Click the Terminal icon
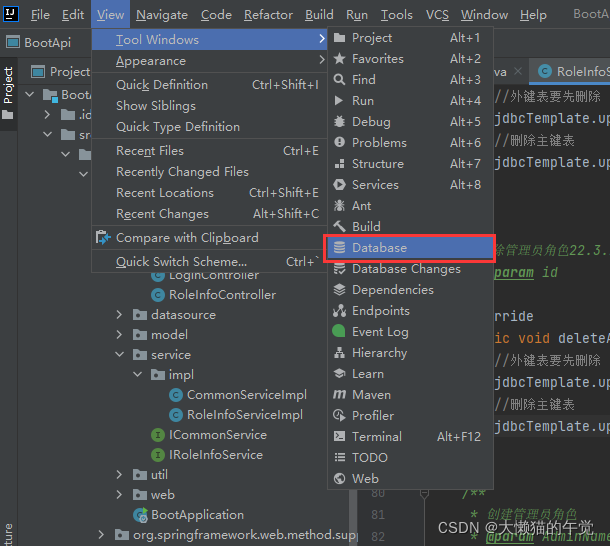The image size is (610, 546). pyautogui.click(x=339, y=436)
